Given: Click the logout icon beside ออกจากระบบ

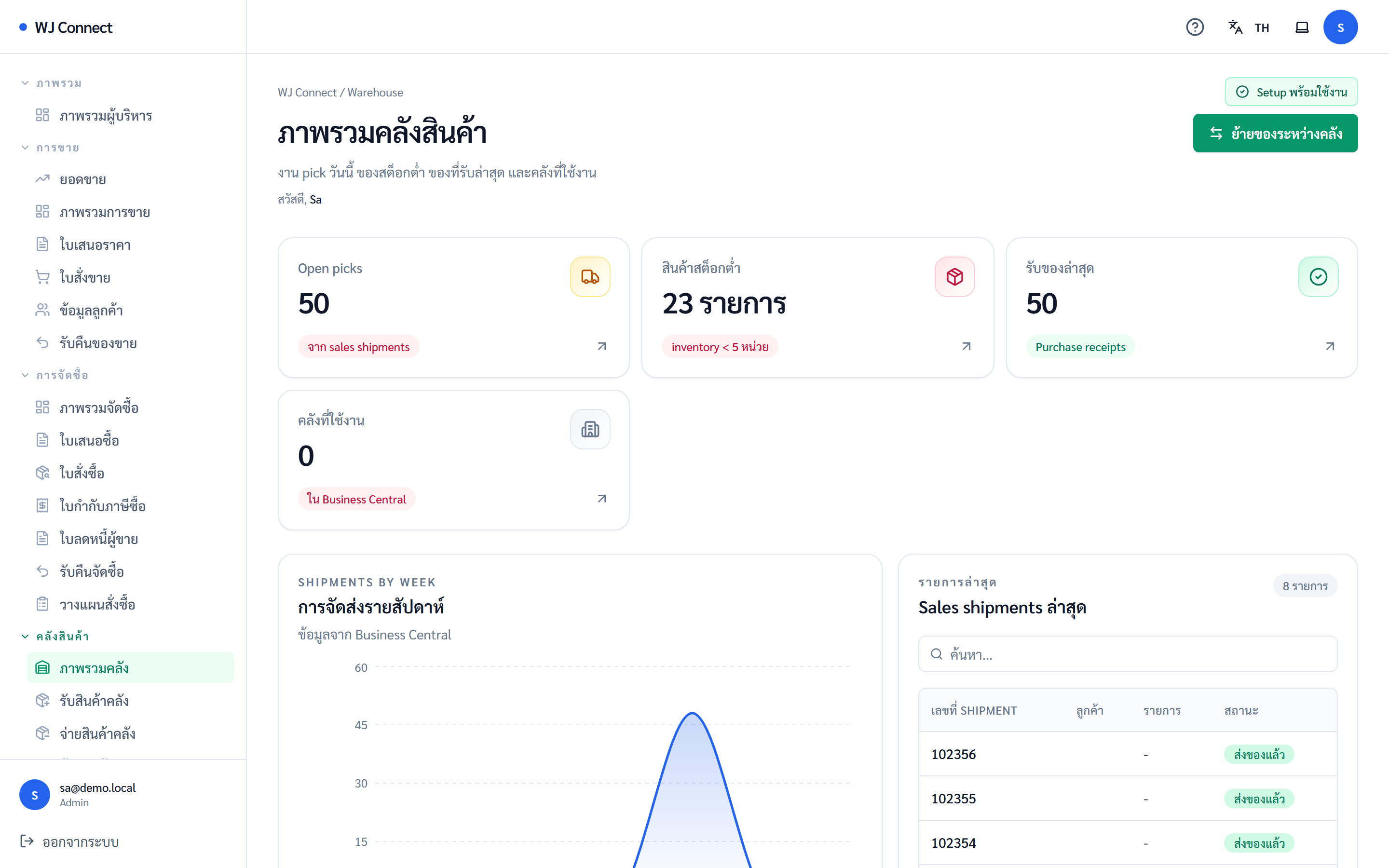Looking at the screenshot, I should (x=27, y=841).
